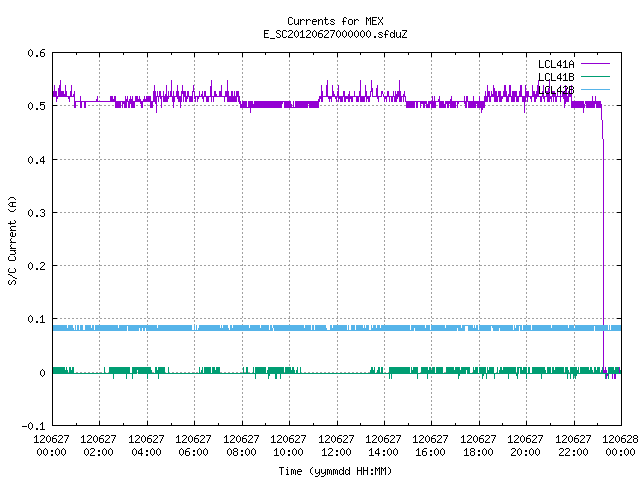Viewport: 640px width, 480px height.
Task: Click the y-axis tick value 0.2
Action: (36, 266)
